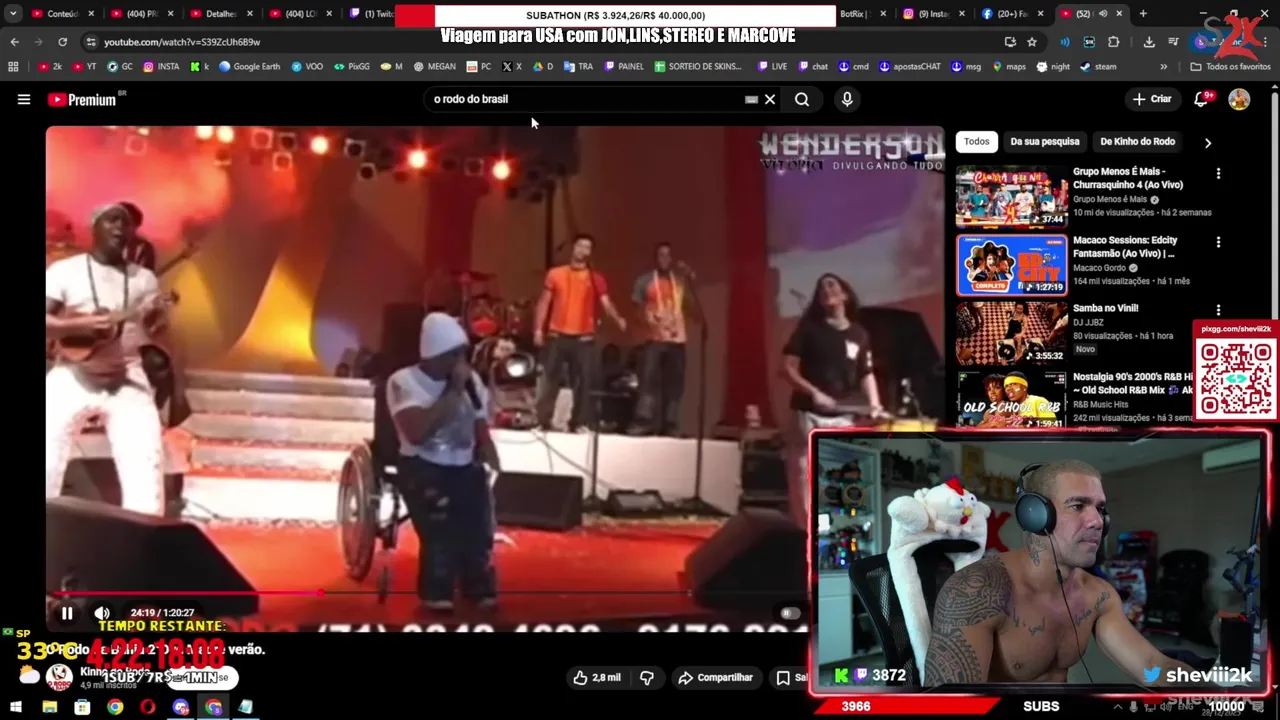Go to YouTube Premium home logo
The width and height of the screenshot is (1280, 720).
pyautogui.click(x=81, y=99)
